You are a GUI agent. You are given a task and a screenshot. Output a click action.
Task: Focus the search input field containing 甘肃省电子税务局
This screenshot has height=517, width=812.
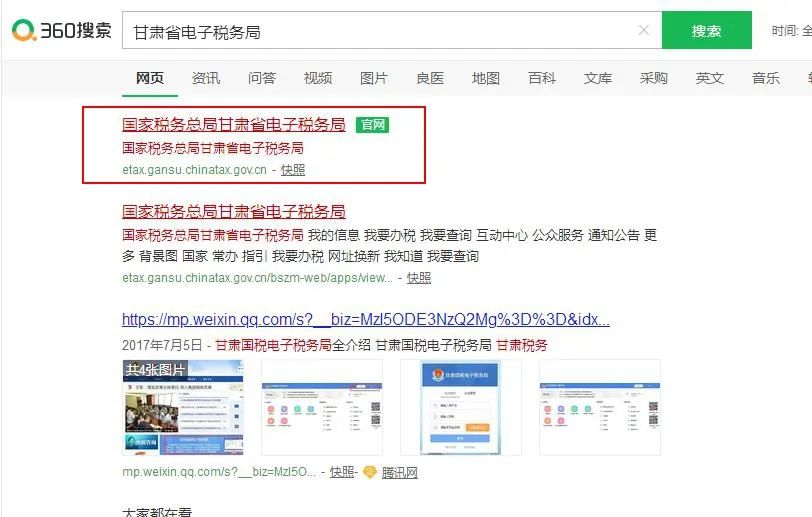point(392,31)
